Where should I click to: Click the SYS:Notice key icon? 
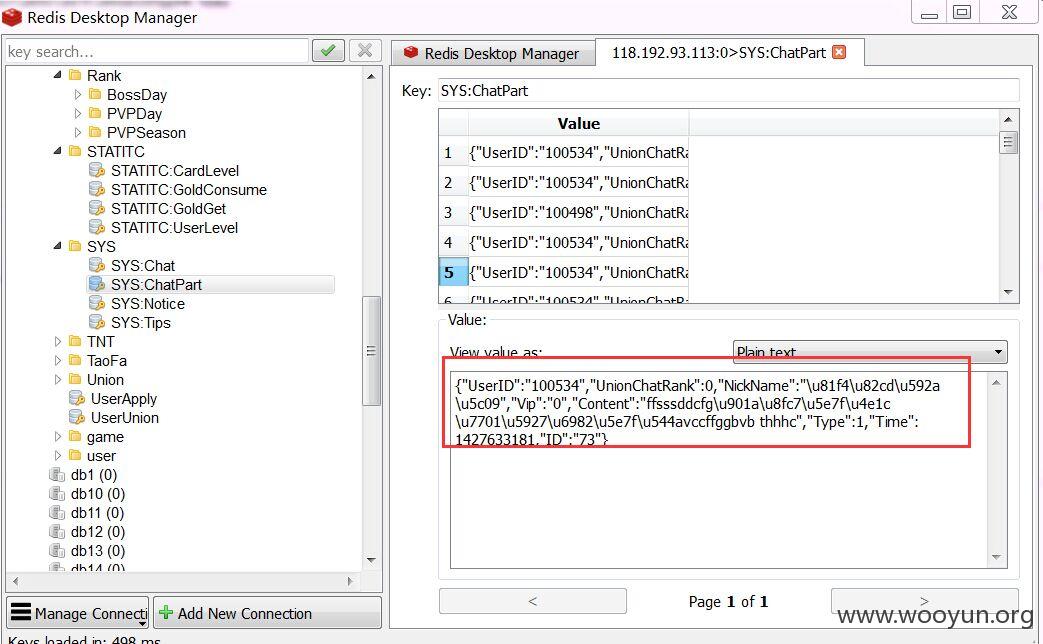coord(96,303)
